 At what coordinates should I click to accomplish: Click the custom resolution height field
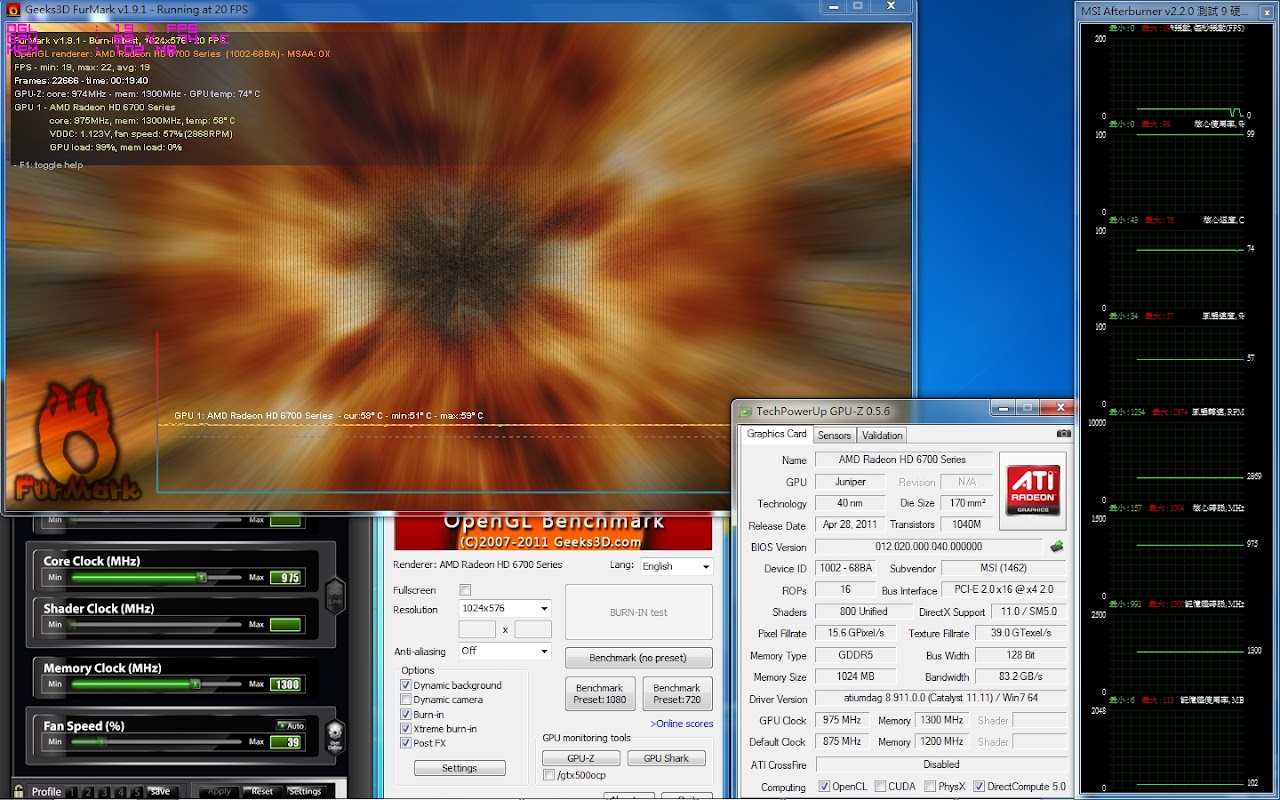coord(533,629)
